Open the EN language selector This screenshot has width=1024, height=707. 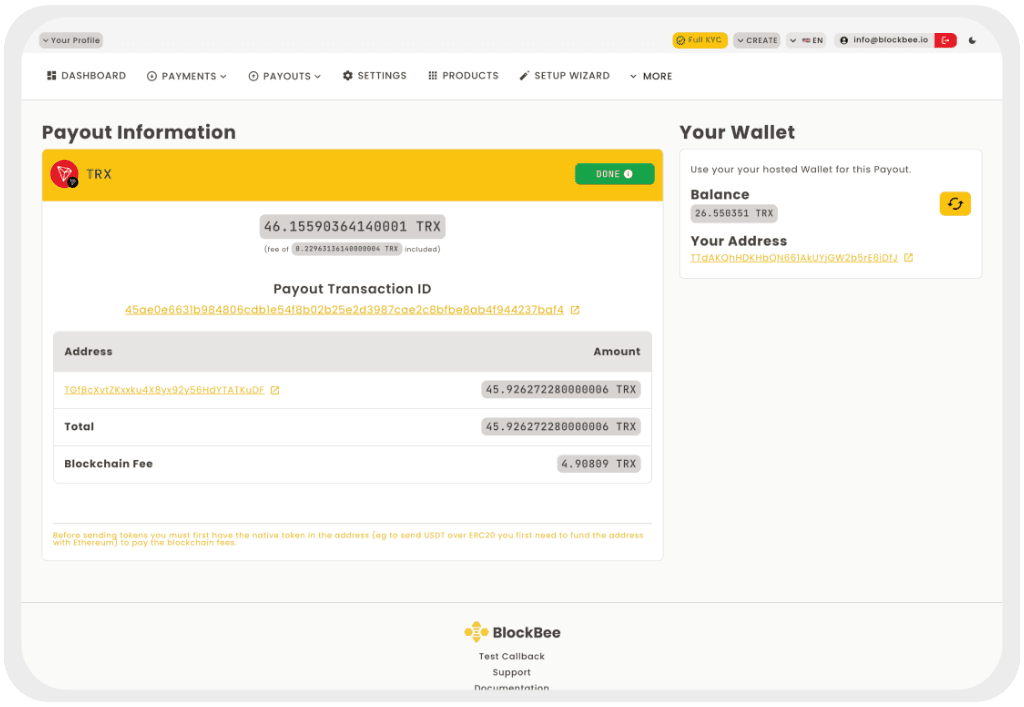pyautogui.click(x=806, y=40)
